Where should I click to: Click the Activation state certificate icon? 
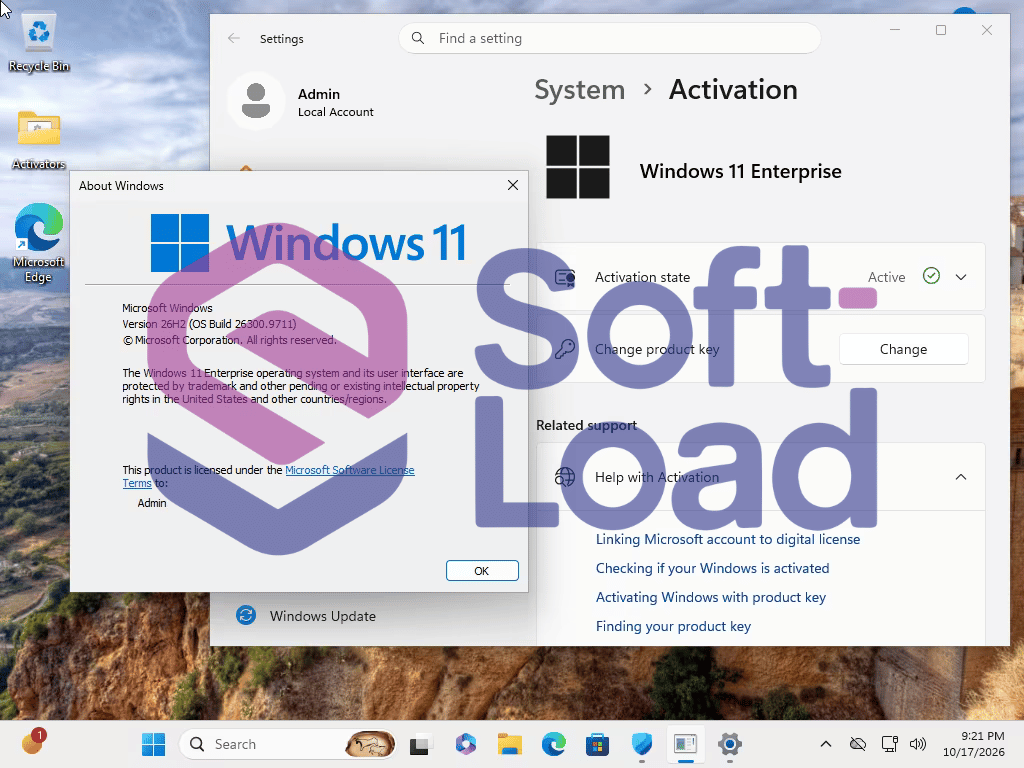click(x=565, y=278)
